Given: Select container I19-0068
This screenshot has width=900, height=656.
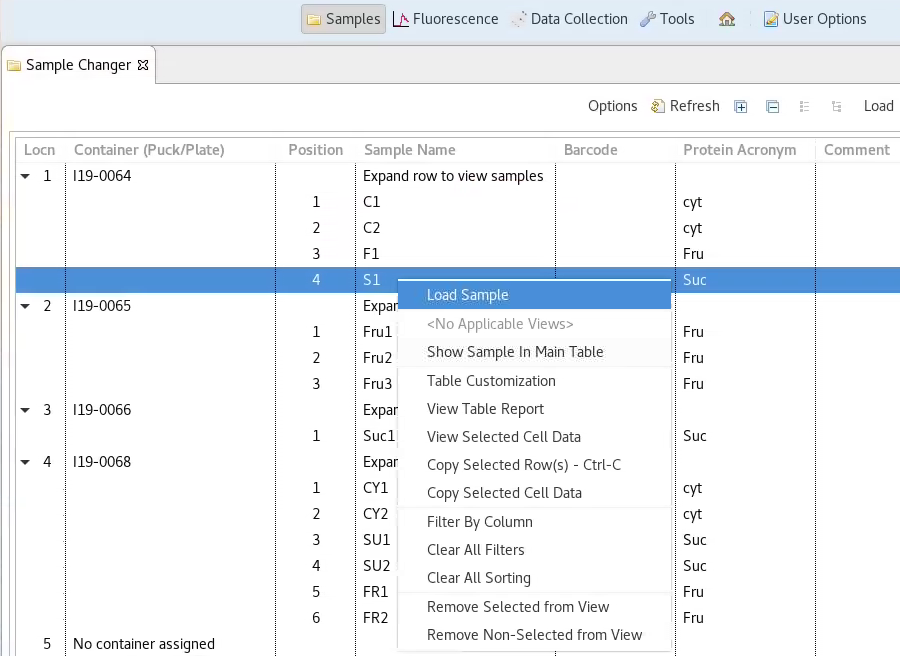Looking at the screenshot, I should click(102, 461).
